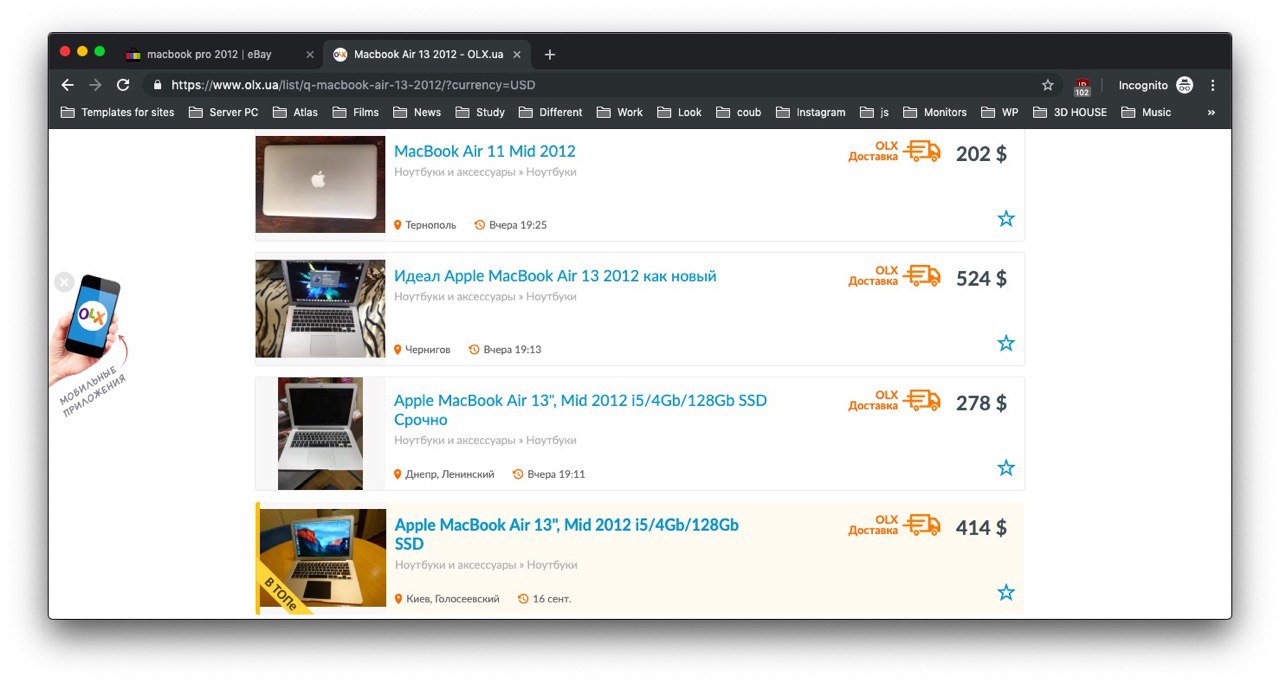View the site lock icon info
Image resolution: width=1280 pixels, height=683 pixels.
click(x=157, y=85)
